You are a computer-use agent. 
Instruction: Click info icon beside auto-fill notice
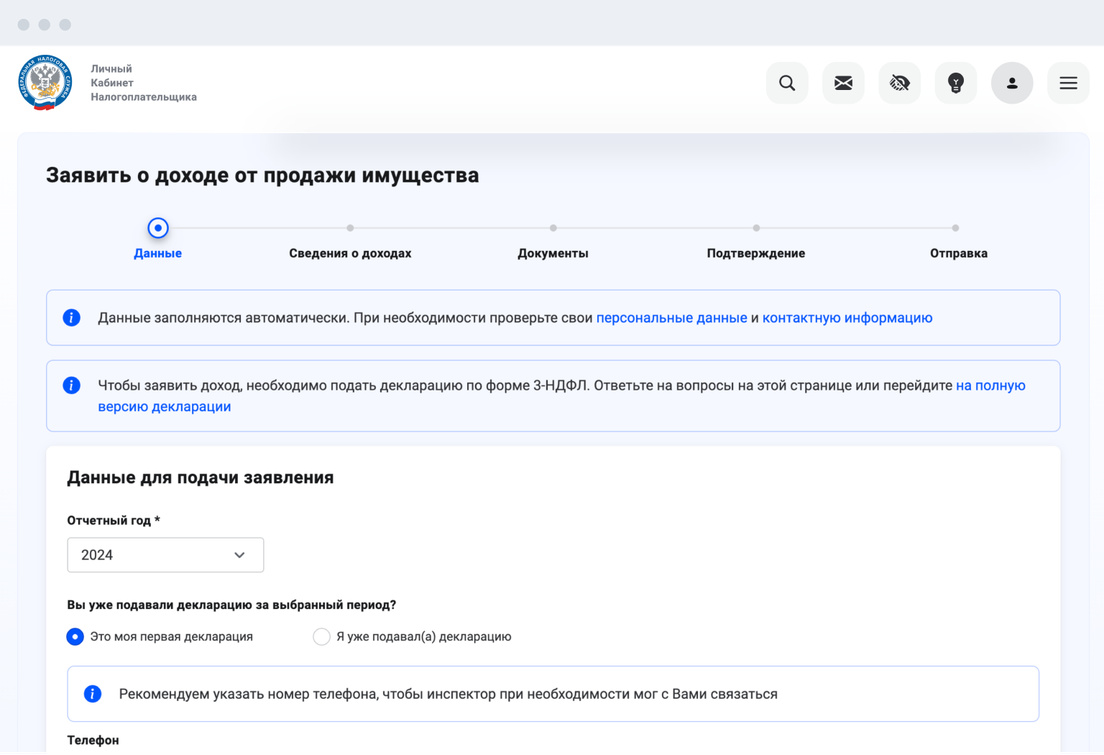click(72, 318)
